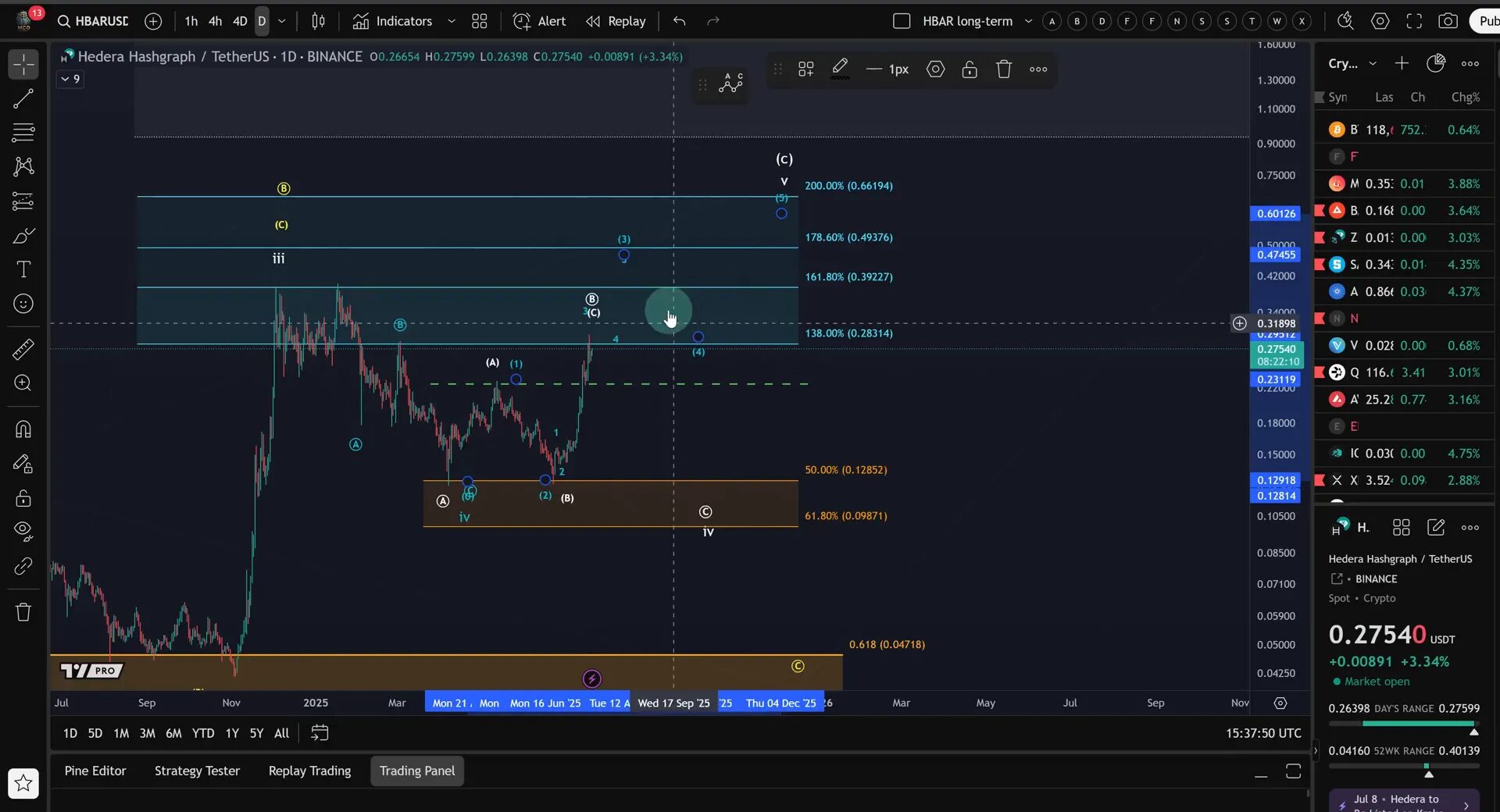Image resolution: width=1500 pixels, height=812 pixels.
Task: Open the symbol search magnifier
Action: tap(65, 21)
